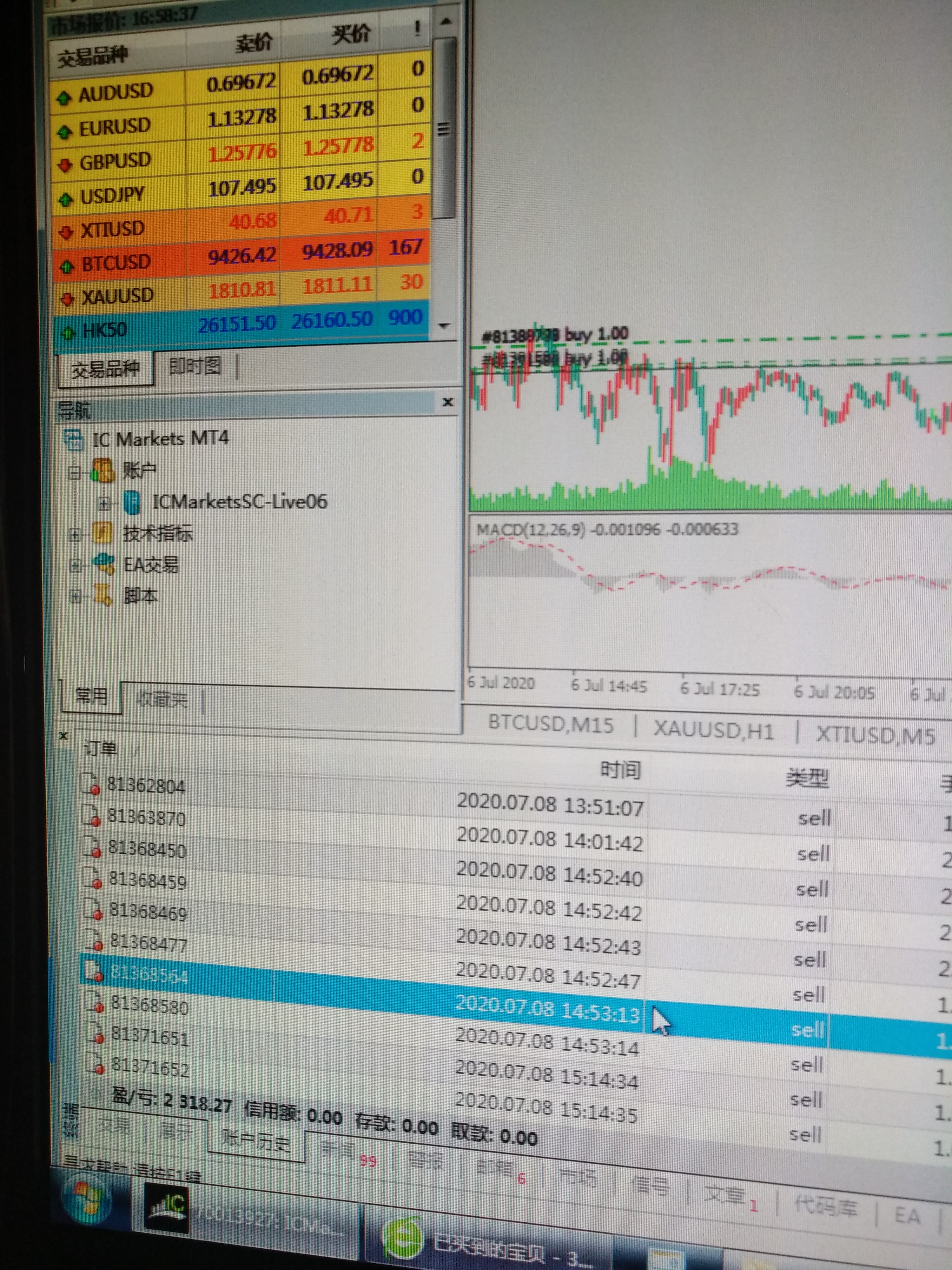Switch to the 交易品种 tab
Viewport: 952px width, 1270px height.
pyautogui.click(x=106, y=369)
